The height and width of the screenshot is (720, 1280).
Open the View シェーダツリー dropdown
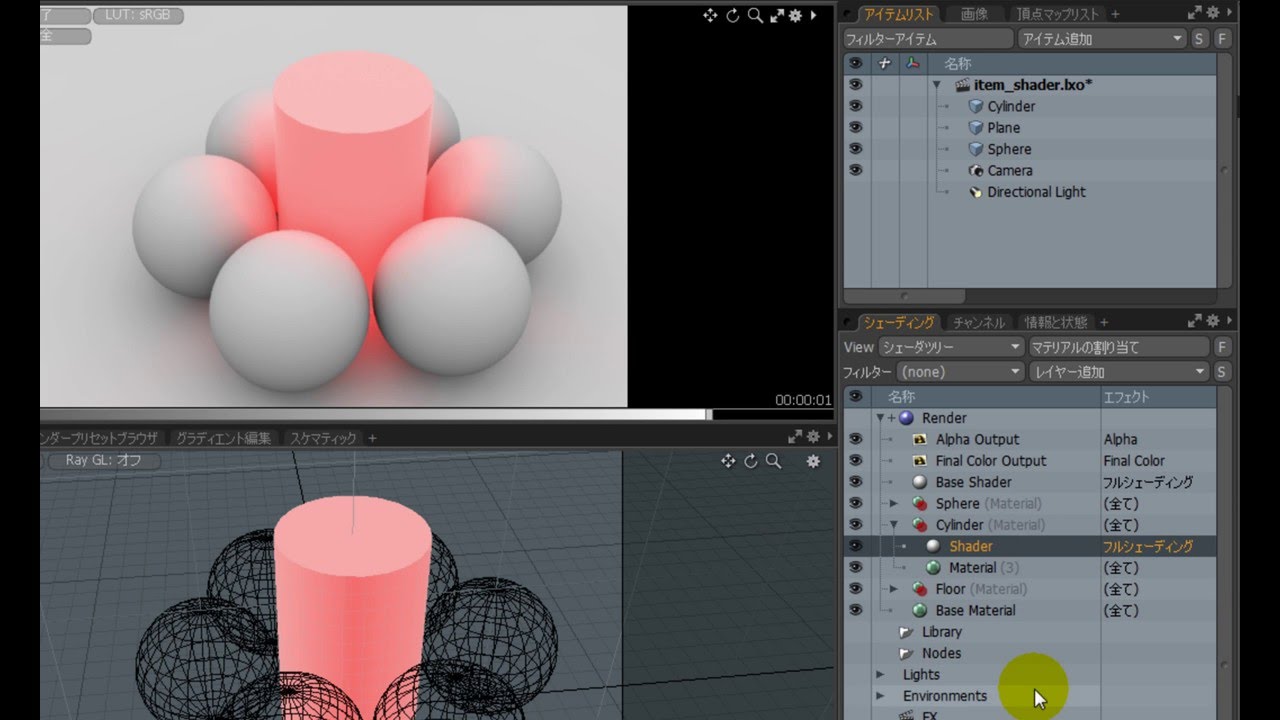pyautogui.click(x=951, y=347)
